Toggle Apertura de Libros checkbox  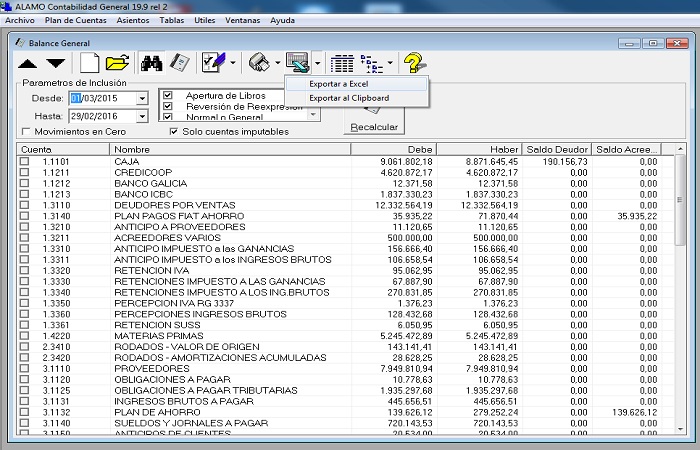[168, 95]
